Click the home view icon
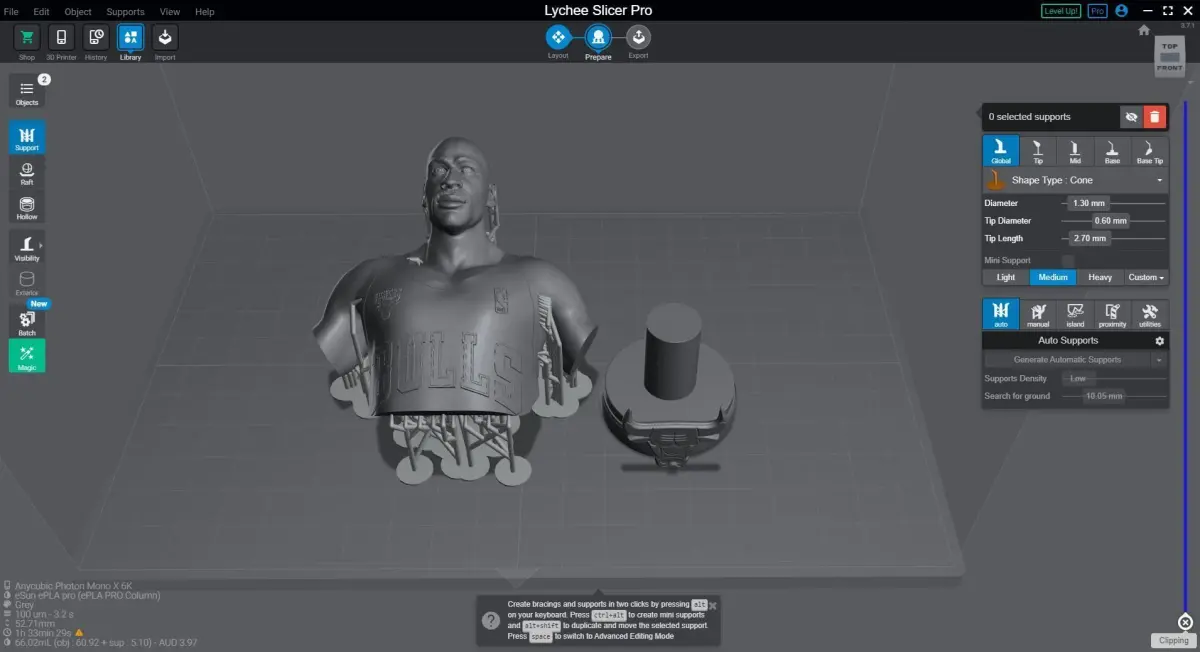 [x=1144, y=30]
